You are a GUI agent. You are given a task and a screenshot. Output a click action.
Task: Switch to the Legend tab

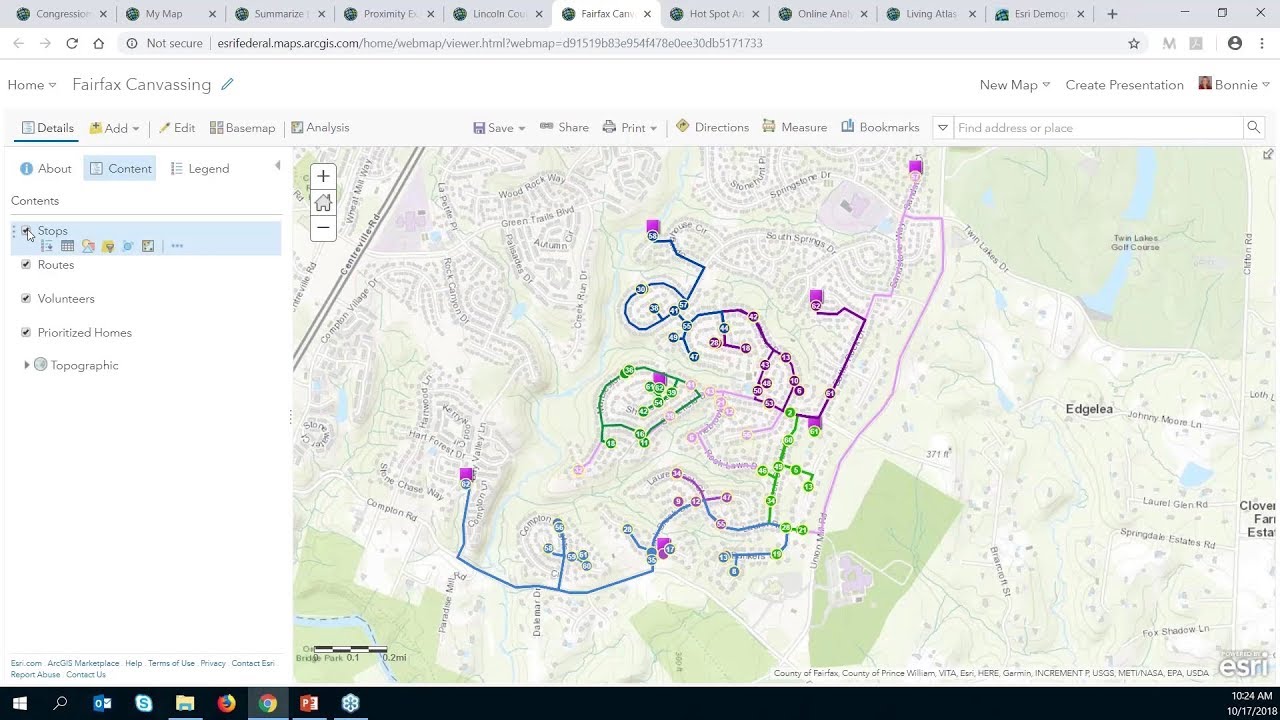tap(200, 169)
